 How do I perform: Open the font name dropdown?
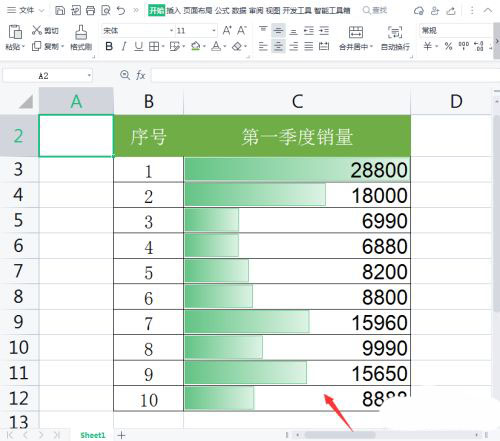(171, 31)
